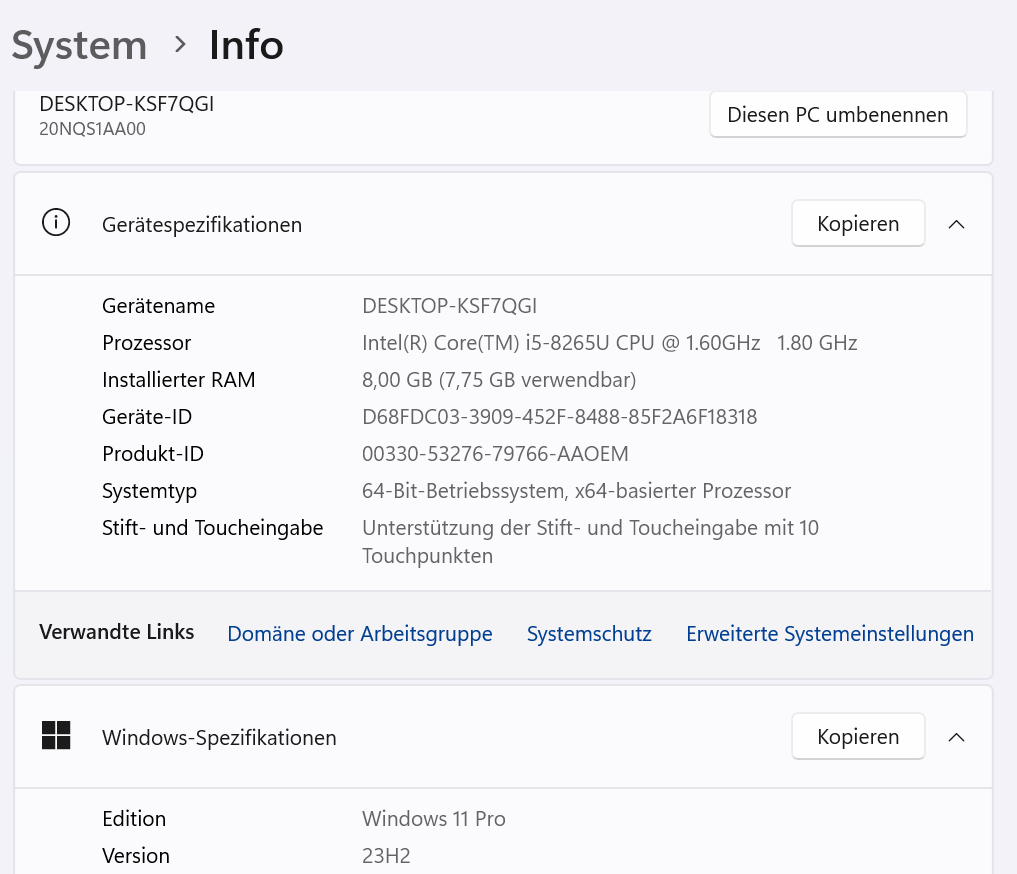Copy the Gerätespezifikationen with Kopieren
Screen dimensions: 1017x874
858,223
